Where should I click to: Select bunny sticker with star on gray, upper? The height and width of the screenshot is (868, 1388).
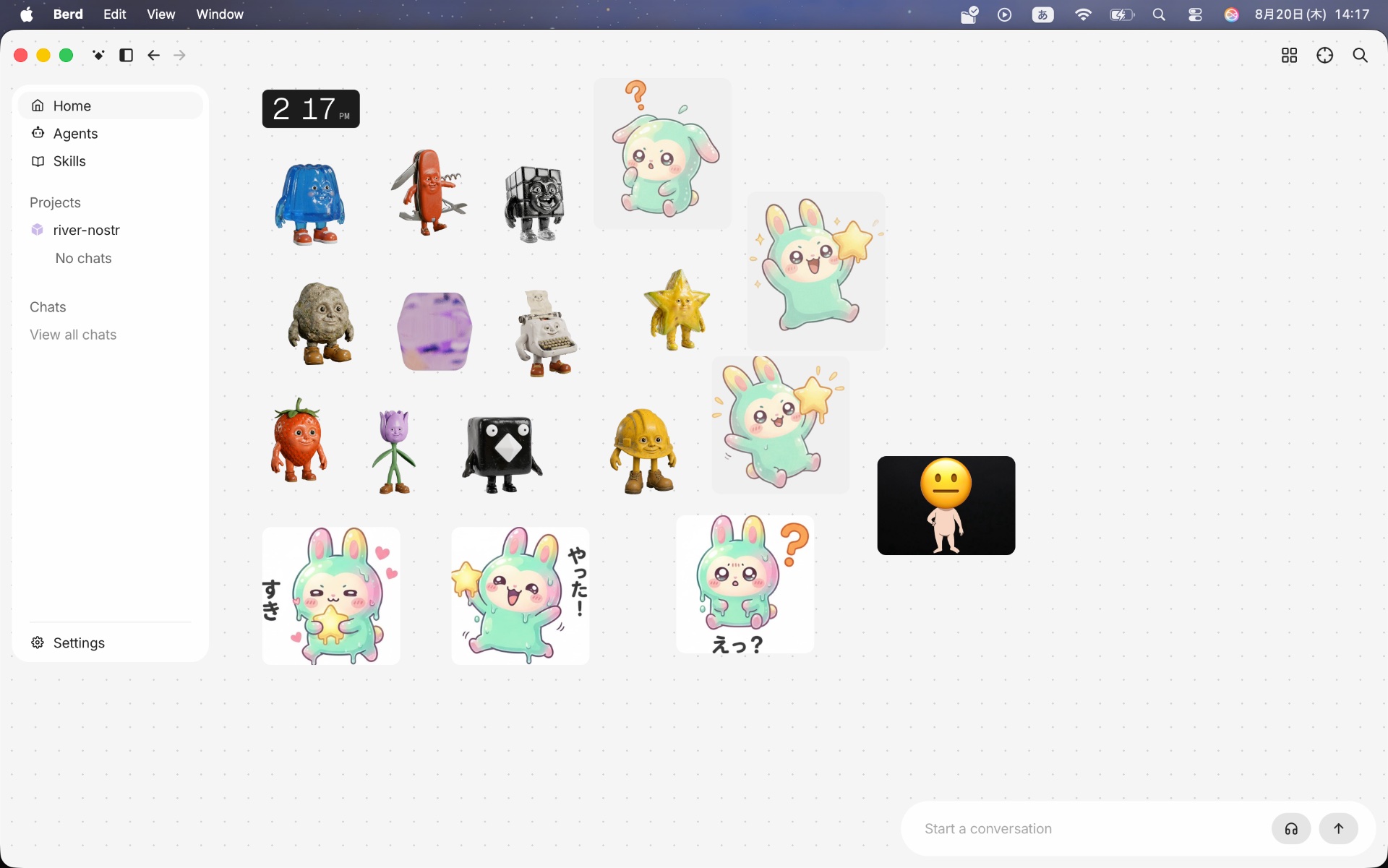click(816, 271)
